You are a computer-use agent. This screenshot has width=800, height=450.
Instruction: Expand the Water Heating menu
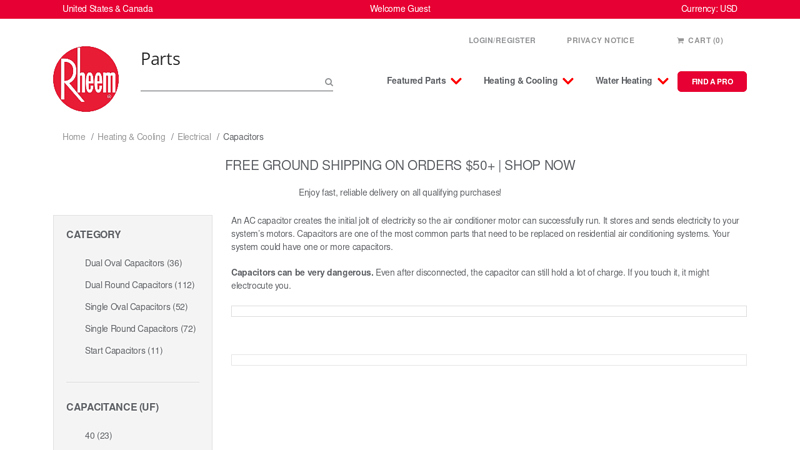631,81
